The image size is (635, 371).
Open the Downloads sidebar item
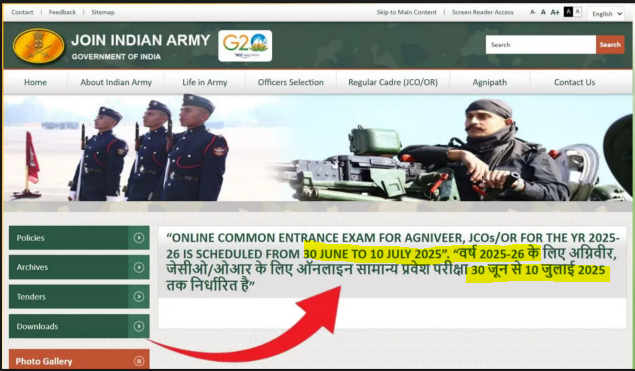pos(79,326)
